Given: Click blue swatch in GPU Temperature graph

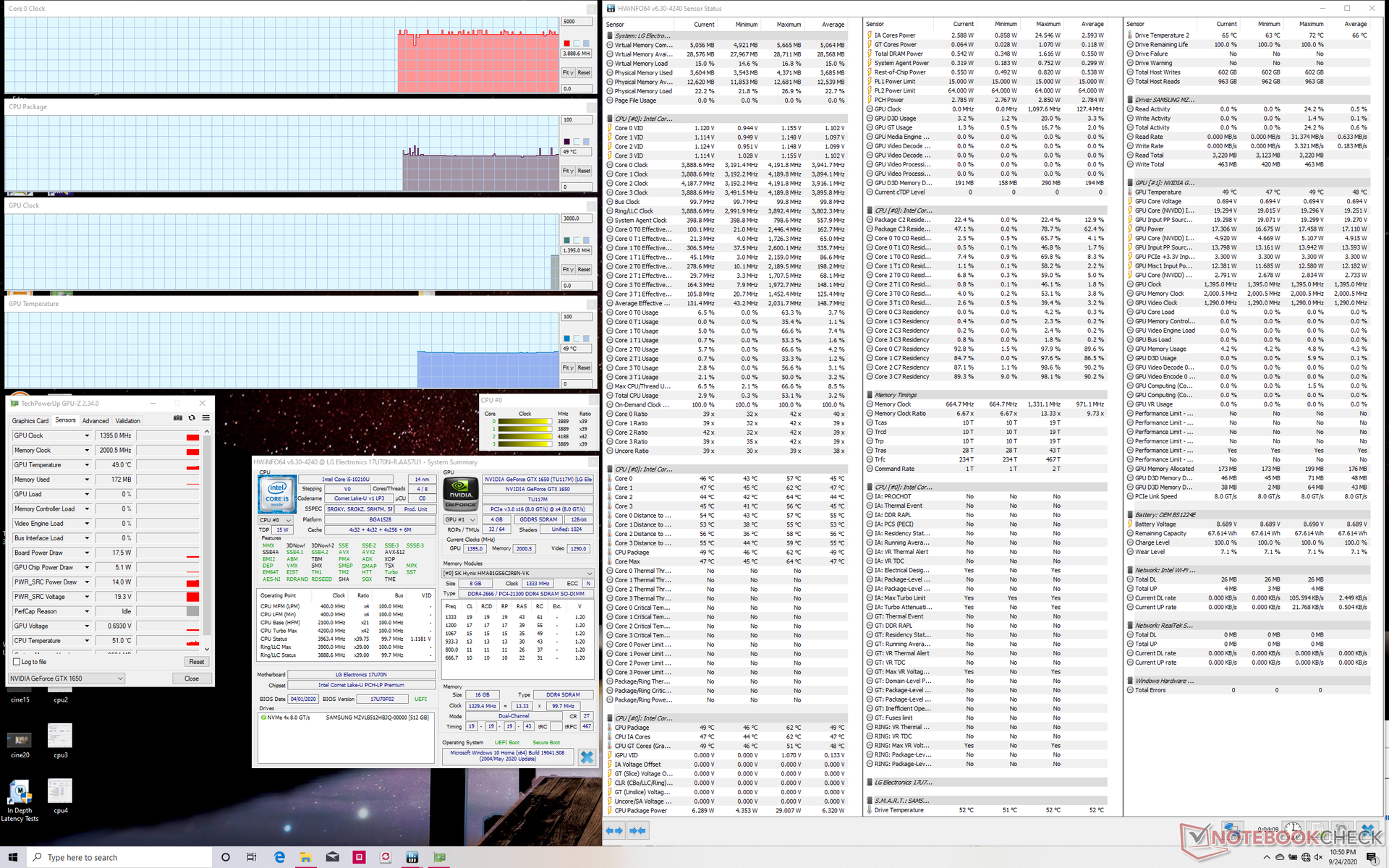Looking at the screenshot, I should point(566,339).
